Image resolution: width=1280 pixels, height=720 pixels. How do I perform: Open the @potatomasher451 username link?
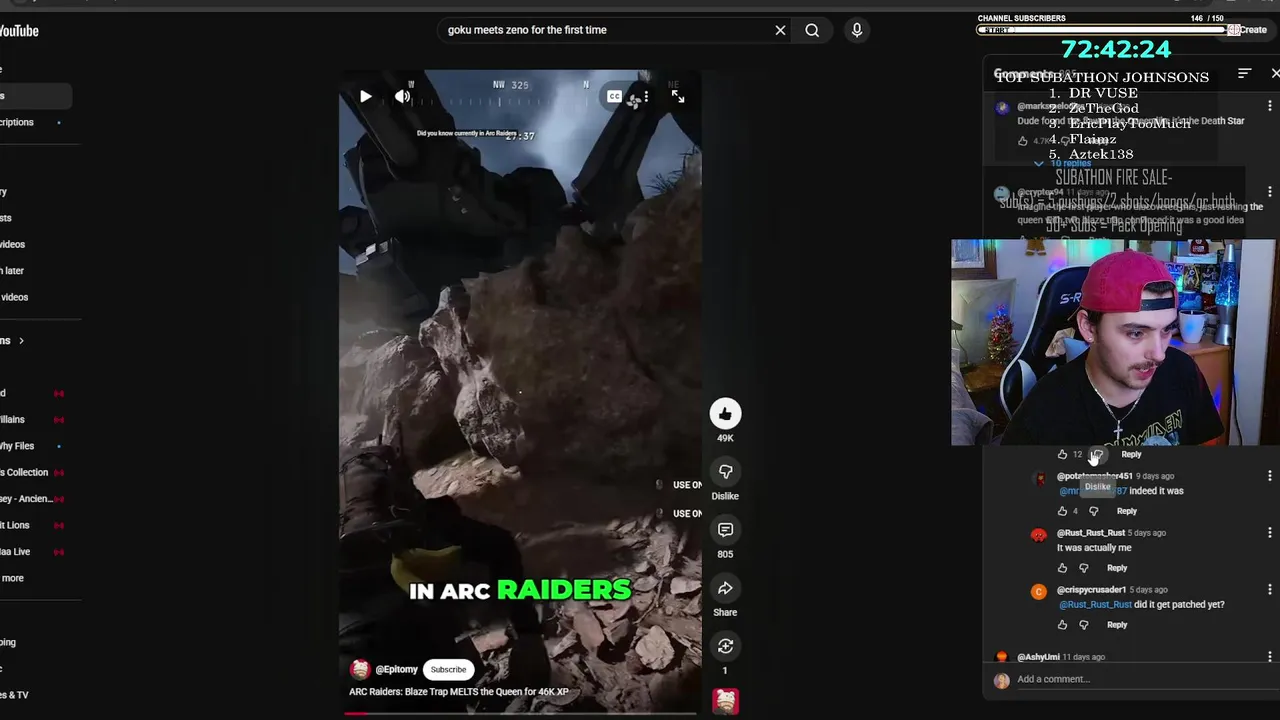(1094, 476)
